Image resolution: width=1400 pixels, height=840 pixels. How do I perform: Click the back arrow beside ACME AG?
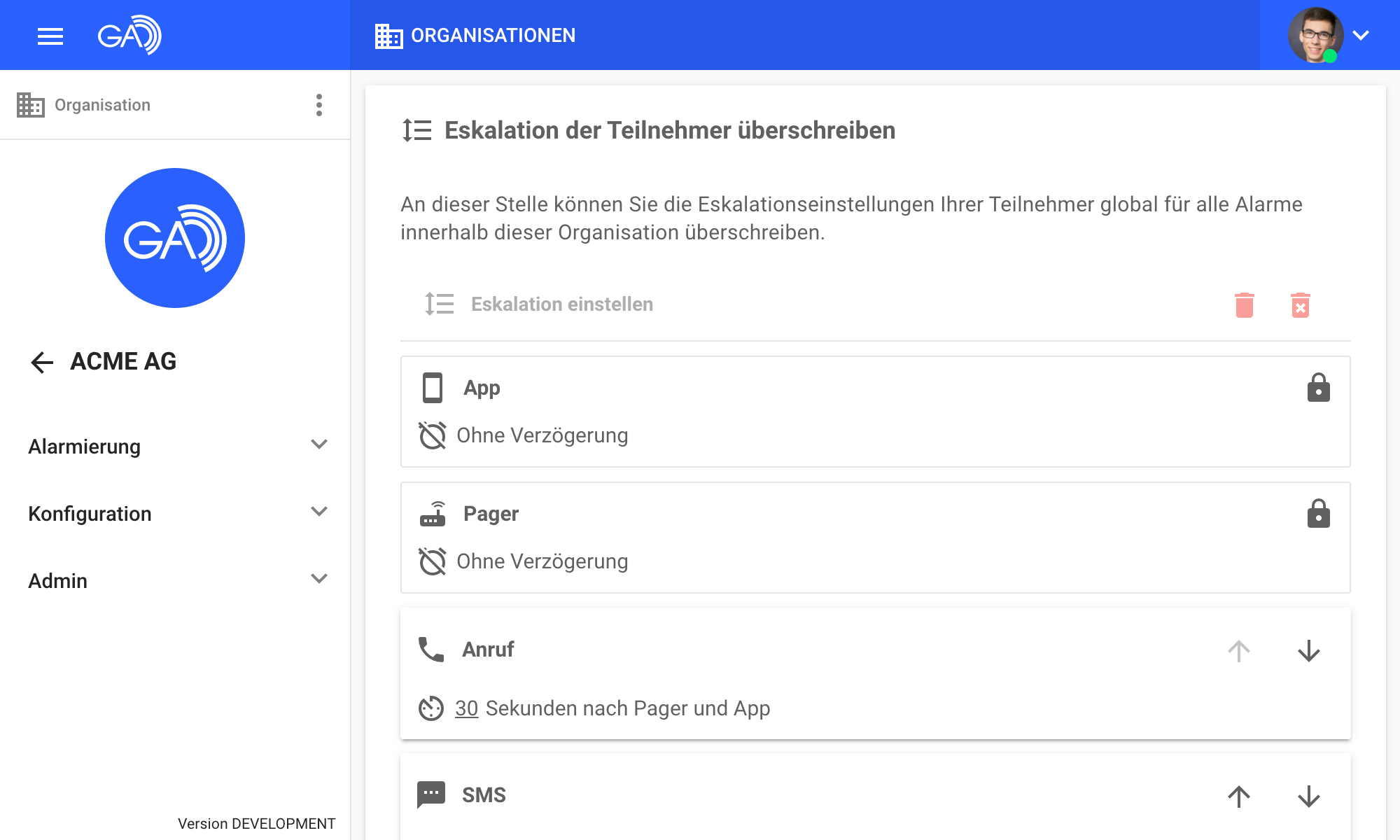(42, 362)
